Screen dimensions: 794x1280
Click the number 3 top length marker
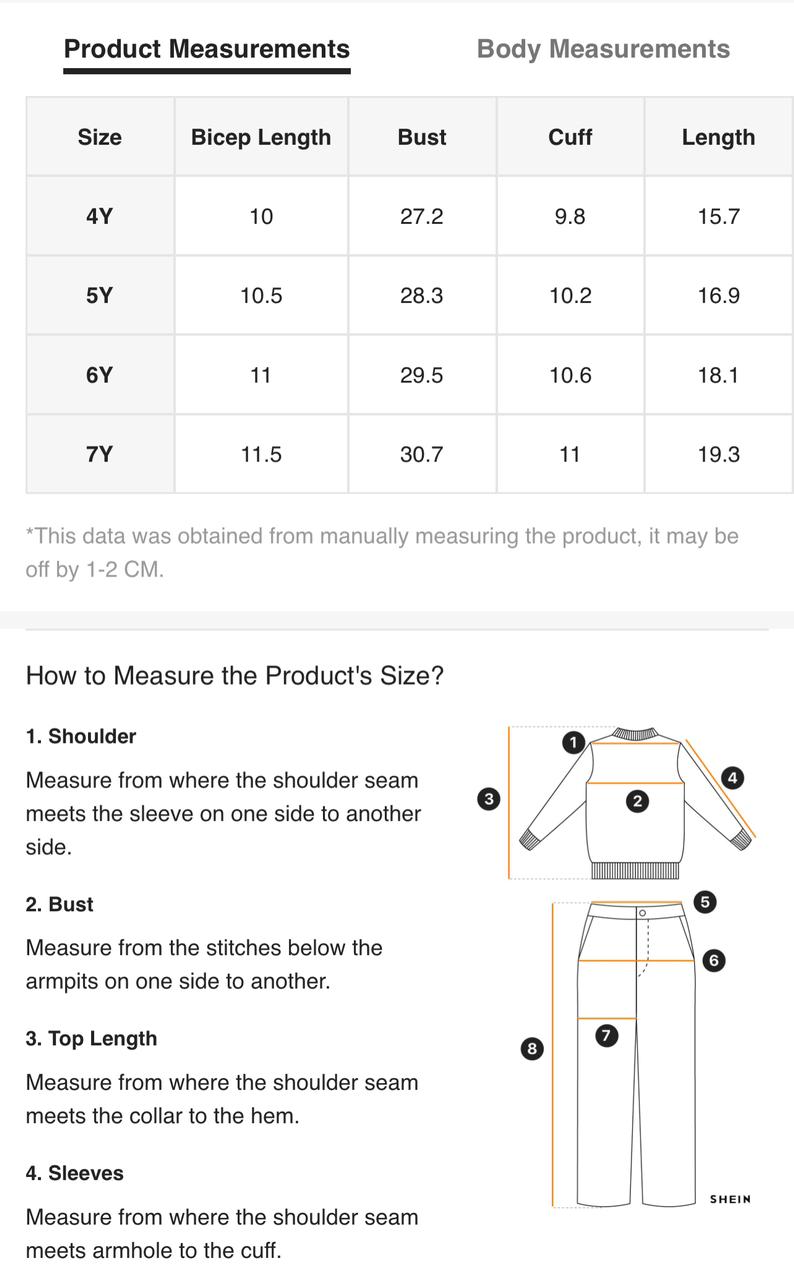pos(489,799)
